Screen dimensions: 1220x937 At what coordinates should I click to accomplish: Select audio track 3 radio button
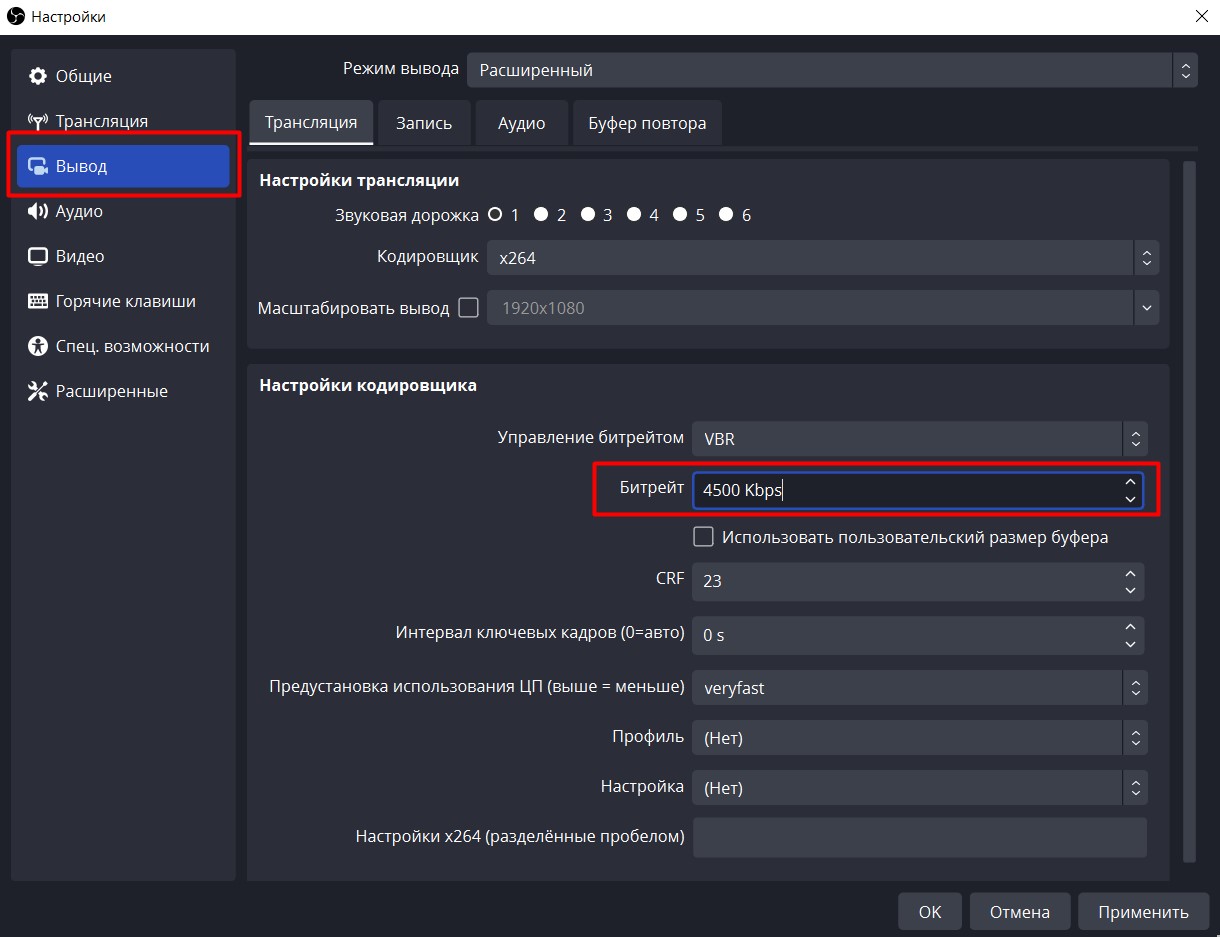tap(588, 215)
